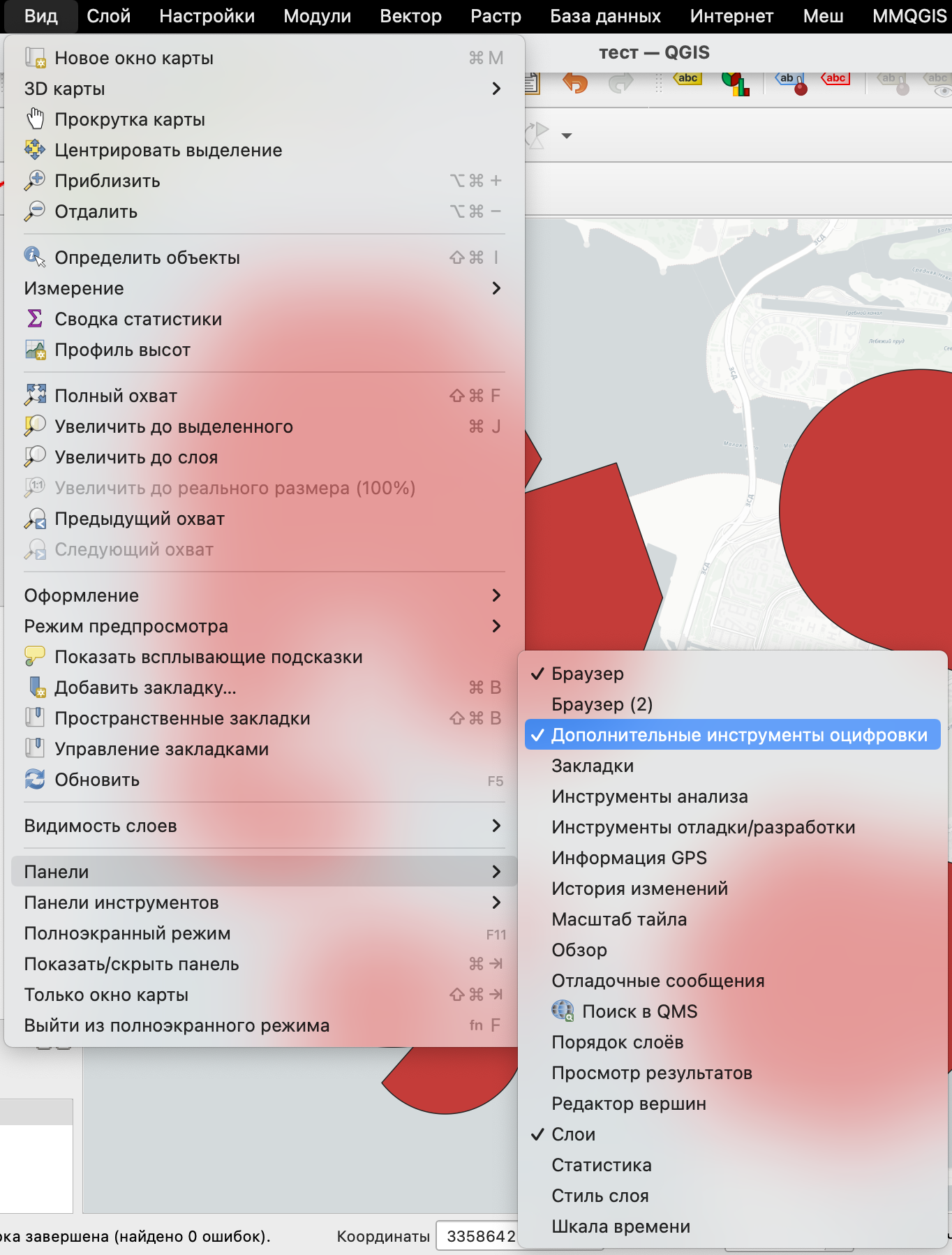Uncheck the Браузер panel
The width and height of the screenshot is (952, 1255).
click(x=587, y=674)
